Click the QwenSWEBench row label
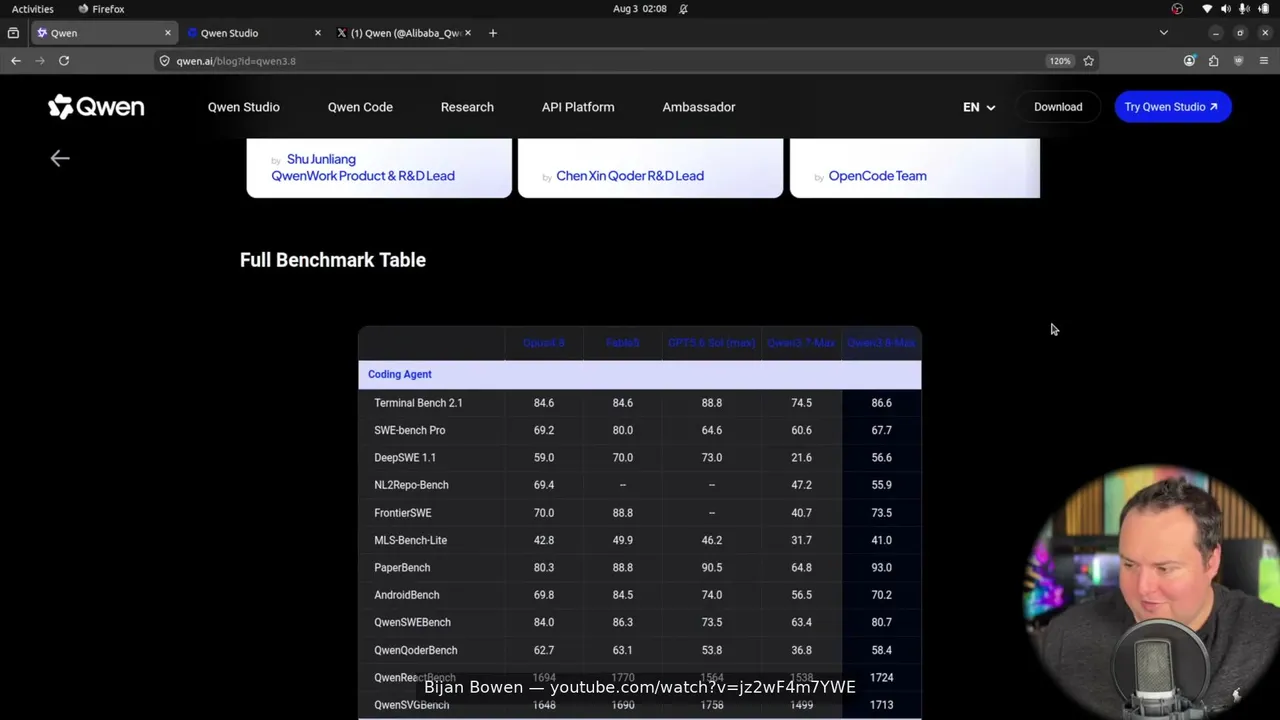Screen dimensions: 1280x720 (412, 622)
